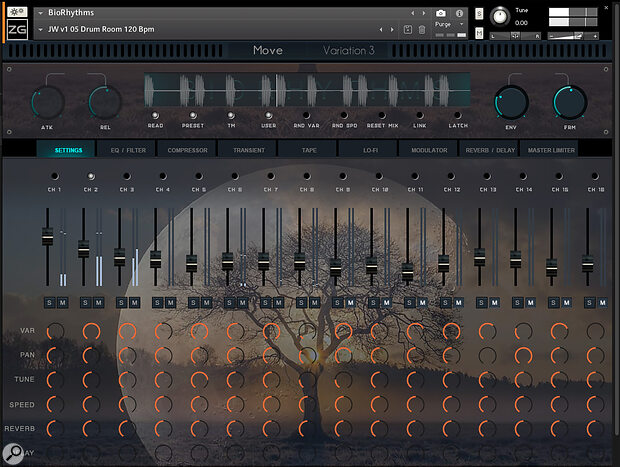Delete the snapshot with the trash icon
This screenshot has width=620, height=467.
point(422,30)
